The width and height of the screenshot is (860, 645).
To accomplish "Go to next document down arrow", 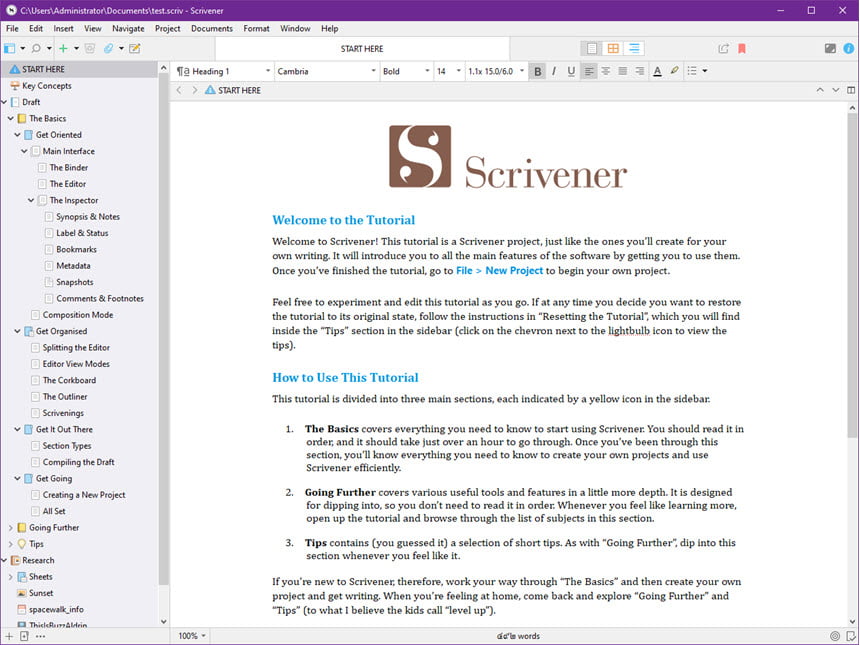I will tap(835, 90).
